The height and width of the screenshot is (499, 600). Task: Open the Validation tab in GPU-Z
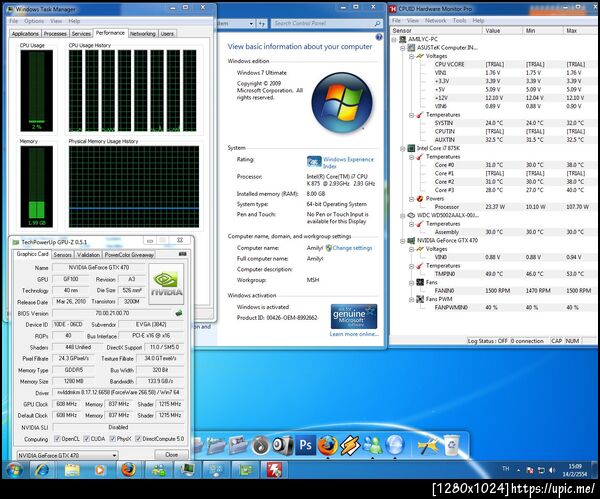tap(88, 254)
